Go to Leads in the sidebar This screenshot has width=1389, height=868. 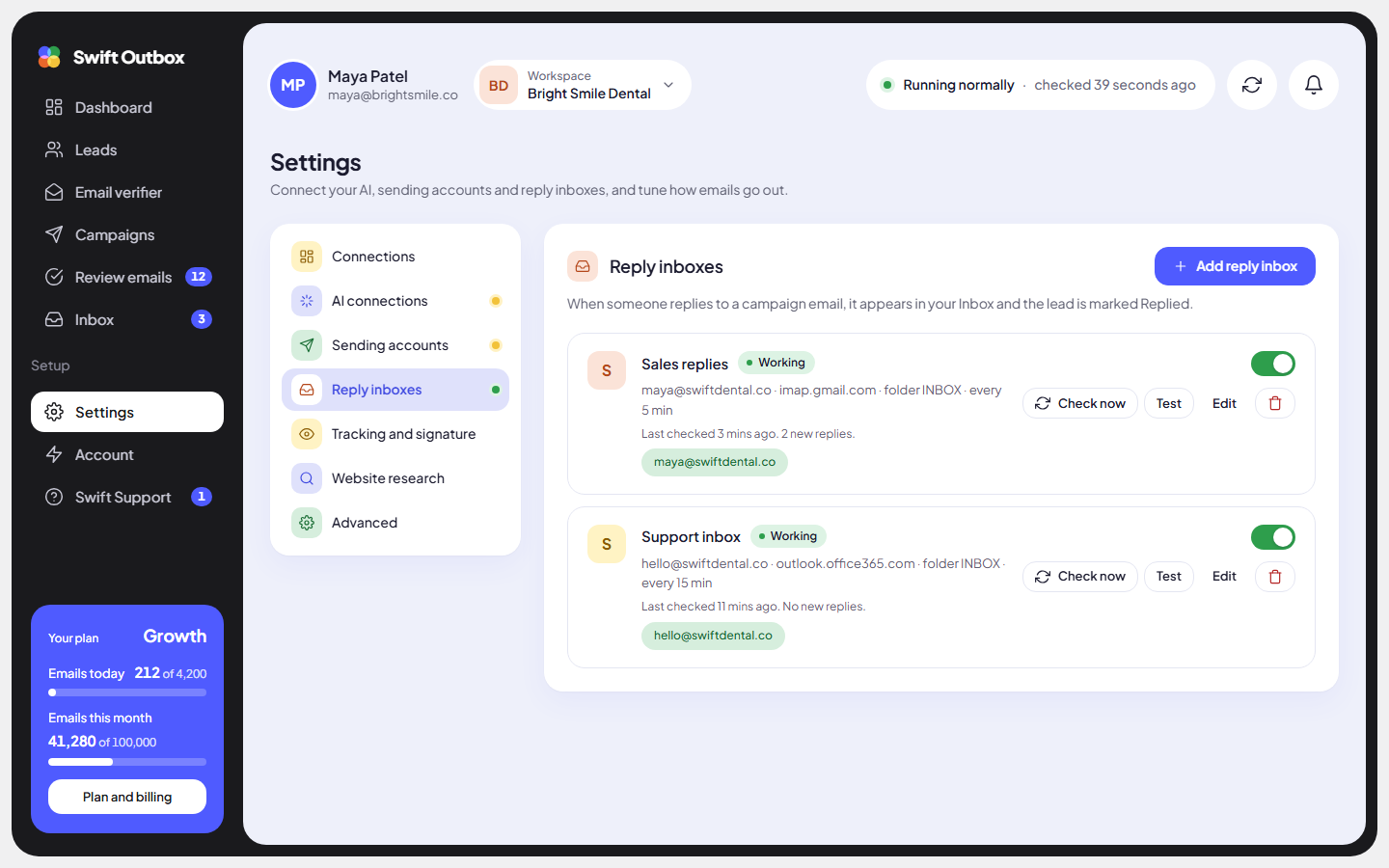pos(127,149)
